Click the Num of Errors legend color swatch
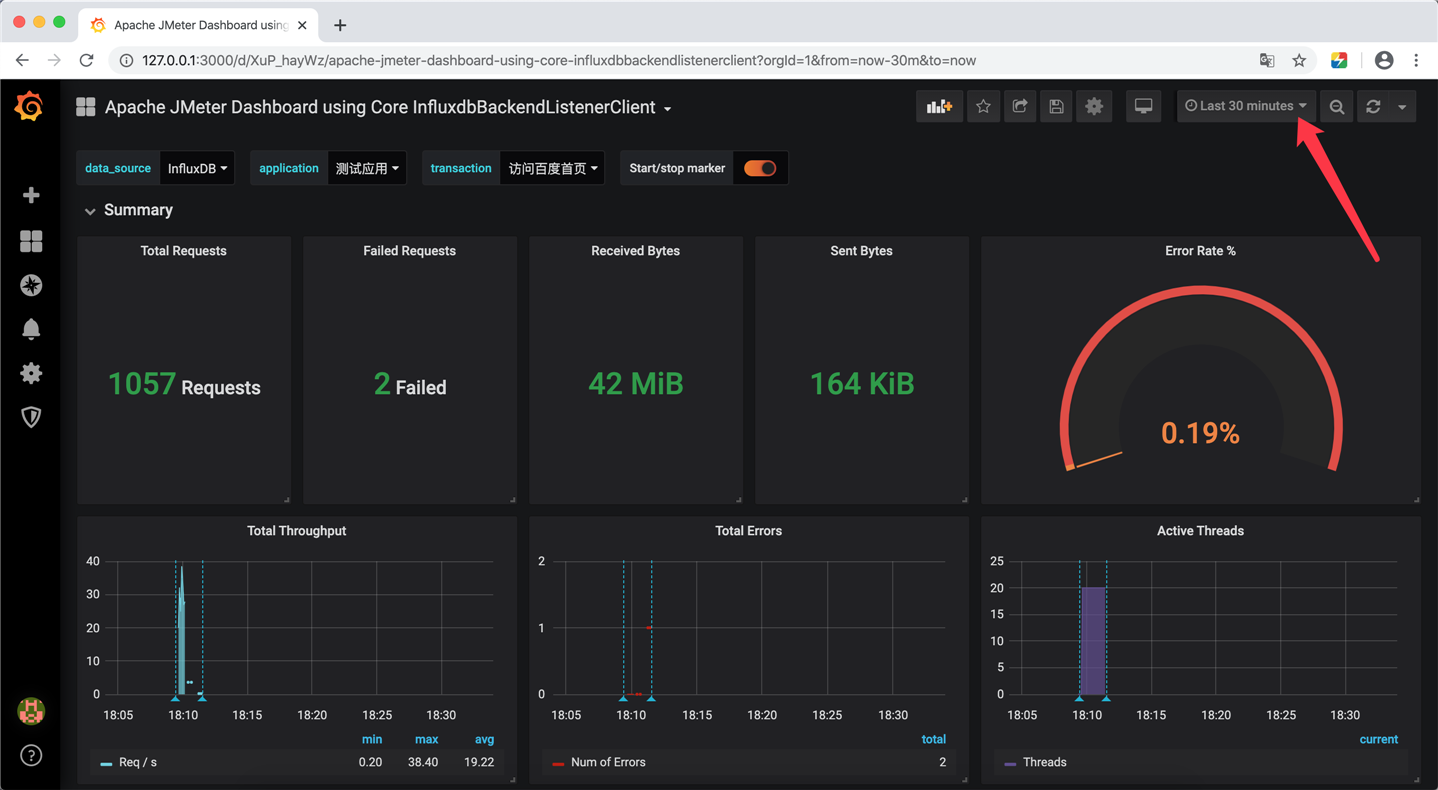 pyautogui.click(x=558, y=763)
